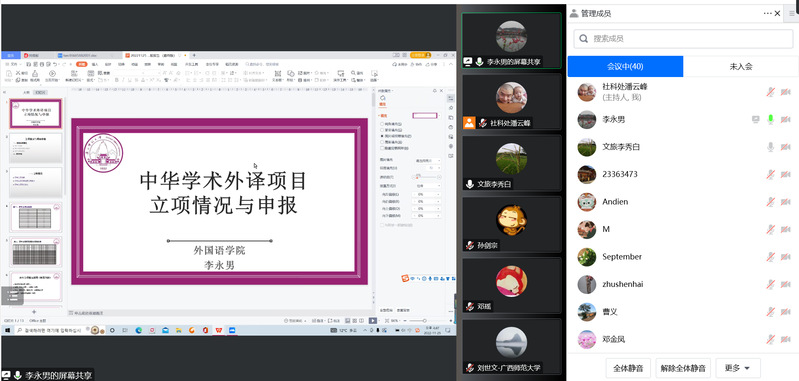The height and width of the screenshot is (381, 799).
Task: Toggle microphone for member 文旅李秀白
Action: [x=770, y=147]
